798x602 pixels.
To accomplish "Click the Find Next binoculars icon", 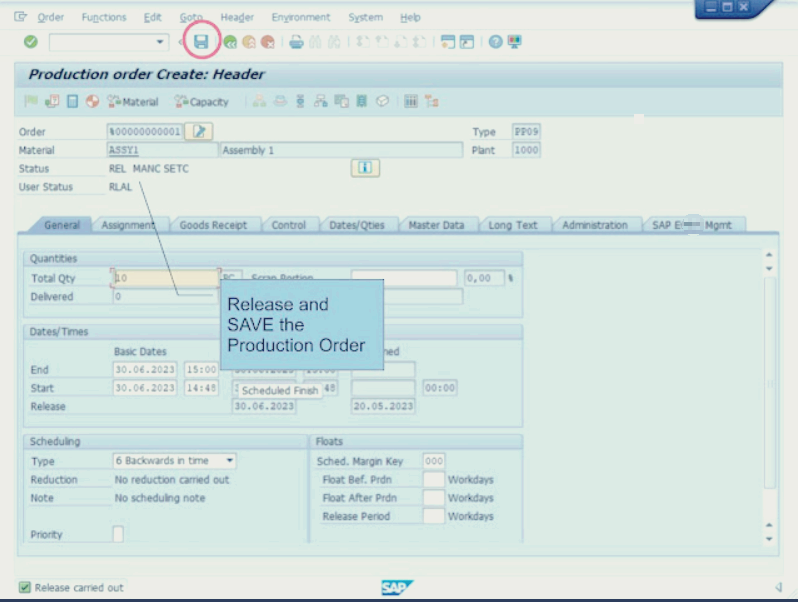I will point(334,42).
